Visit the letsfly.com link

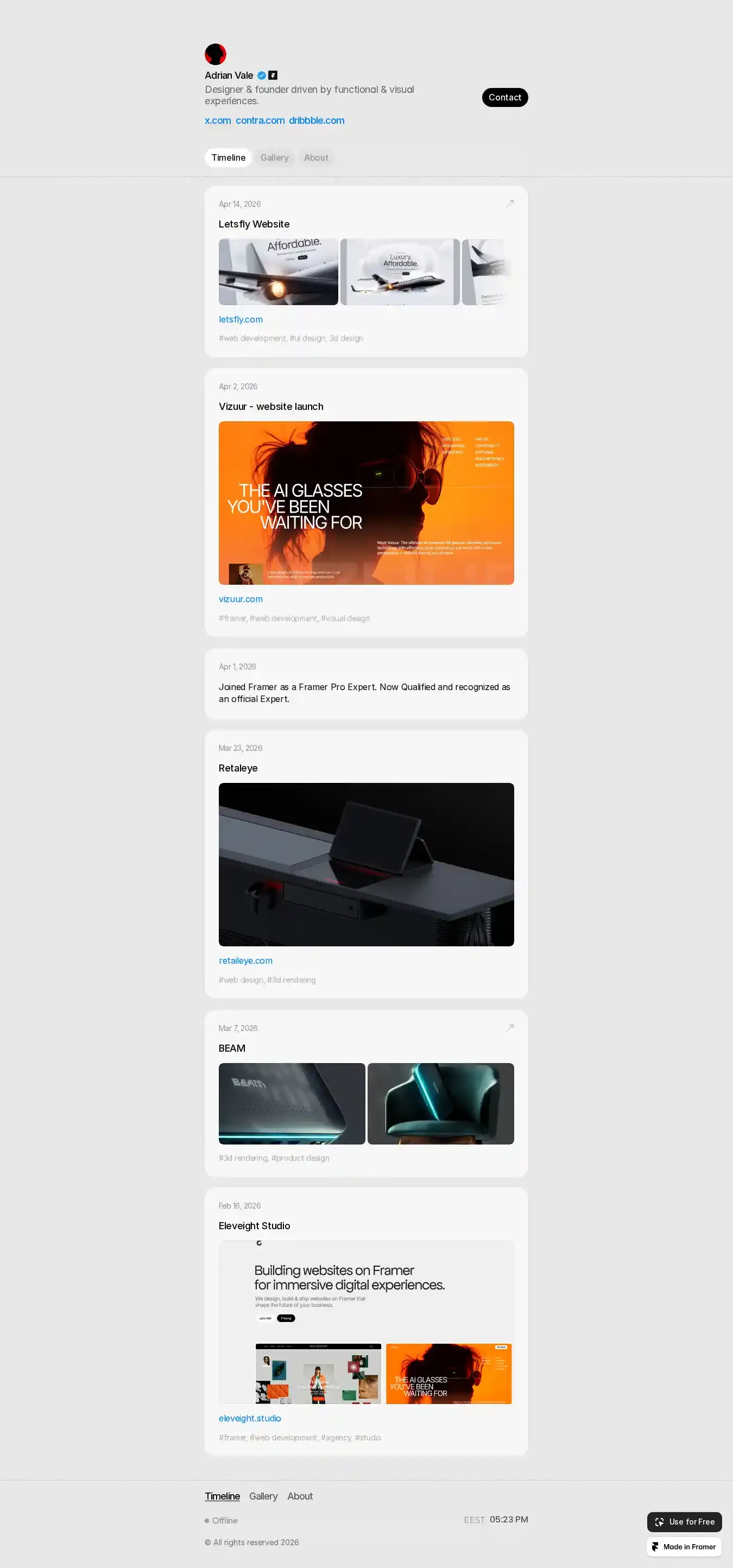241,320
